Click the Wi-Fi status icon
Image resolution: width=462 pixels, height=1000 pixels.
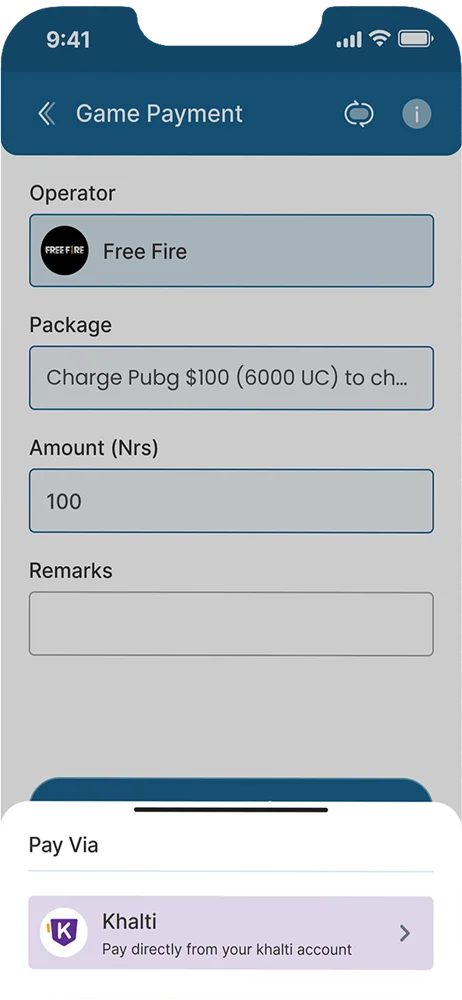point(381,40)
